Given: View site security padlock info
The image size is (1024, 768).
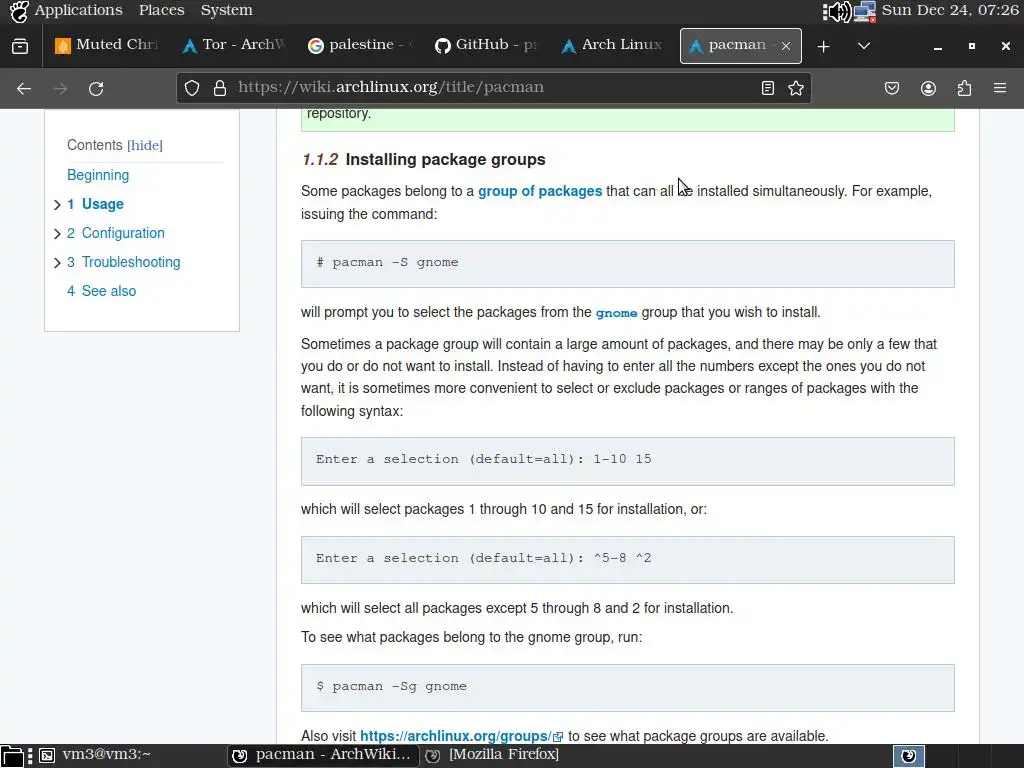Looking at the screenshot, I should 220,88.
